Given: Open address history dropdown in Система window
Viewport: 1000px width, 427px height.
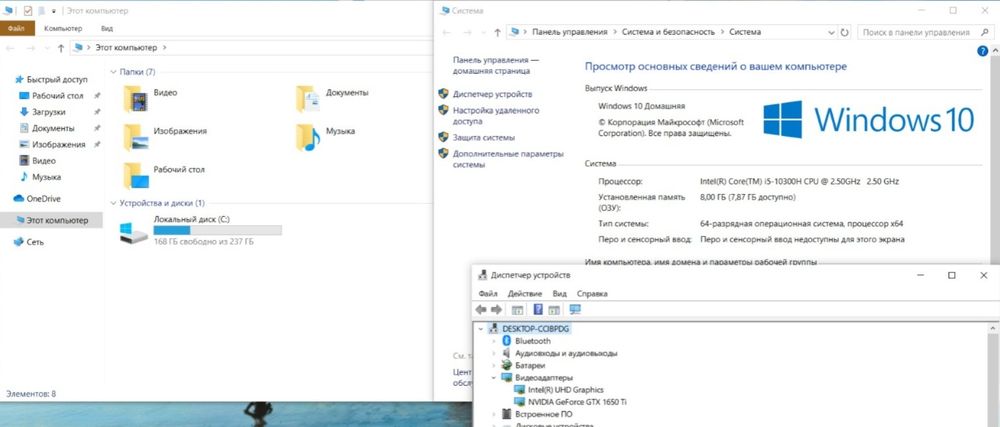Looking at the screenshot, I should point(831,33).
